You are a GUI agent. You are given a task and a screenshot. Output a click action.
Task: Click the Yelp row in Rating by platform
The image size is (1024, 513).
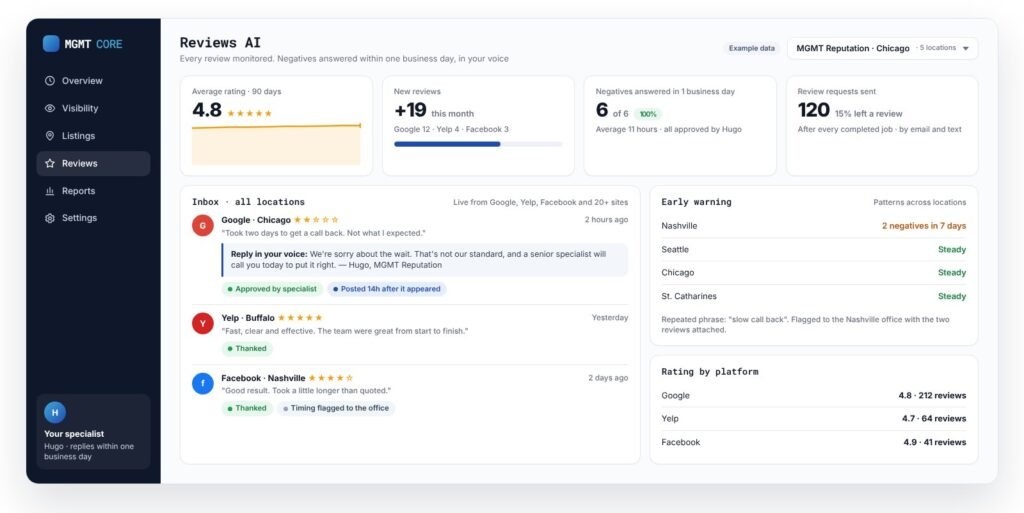point(814,419)
